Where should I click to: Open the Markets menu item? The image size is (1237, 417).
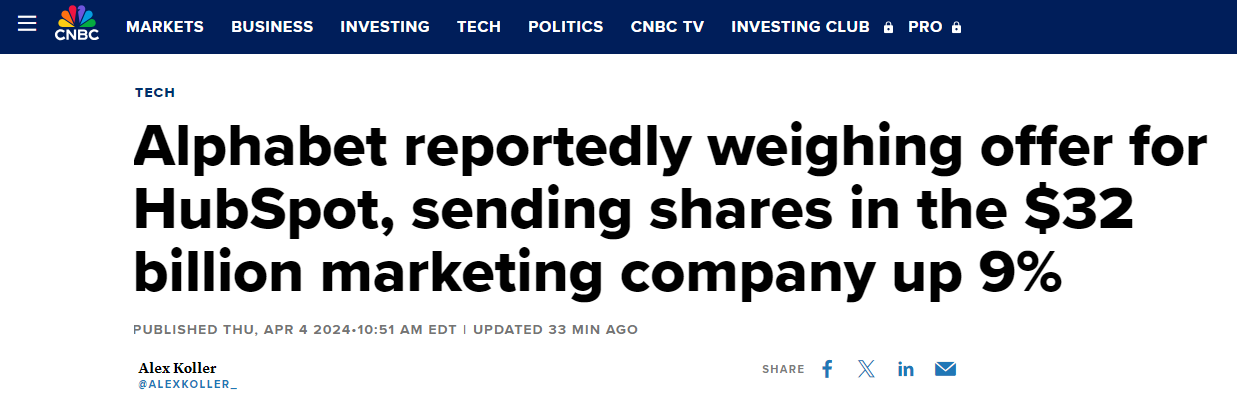(x=165, y=27)
